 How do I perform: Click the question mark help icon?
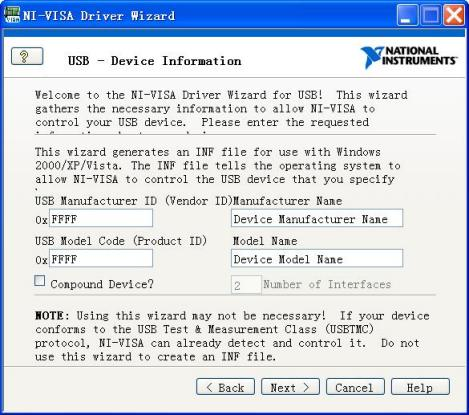27,56
